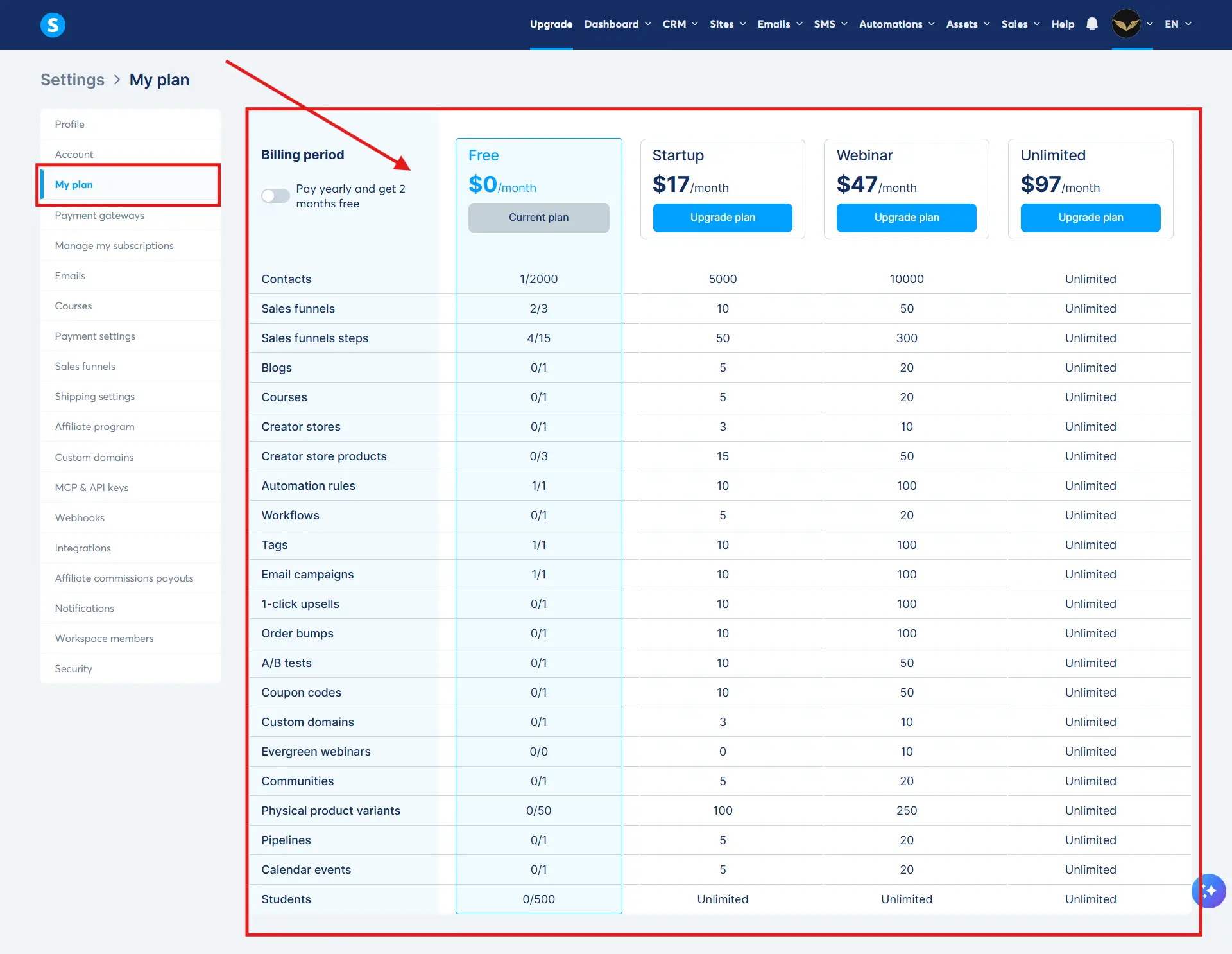The image size is (1232, 954).
Task: Click the Students 0/500 value
Action: [539, 899]
